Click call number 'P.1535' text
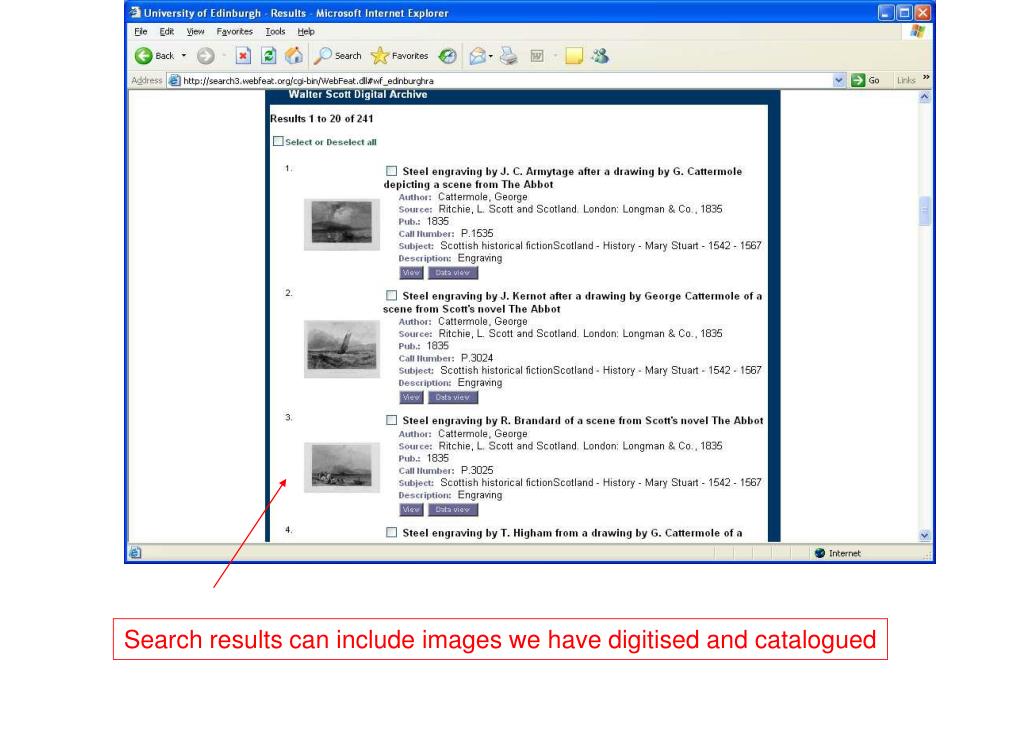This screenshot has width=1024, height=740. click(x=477, y=233)
